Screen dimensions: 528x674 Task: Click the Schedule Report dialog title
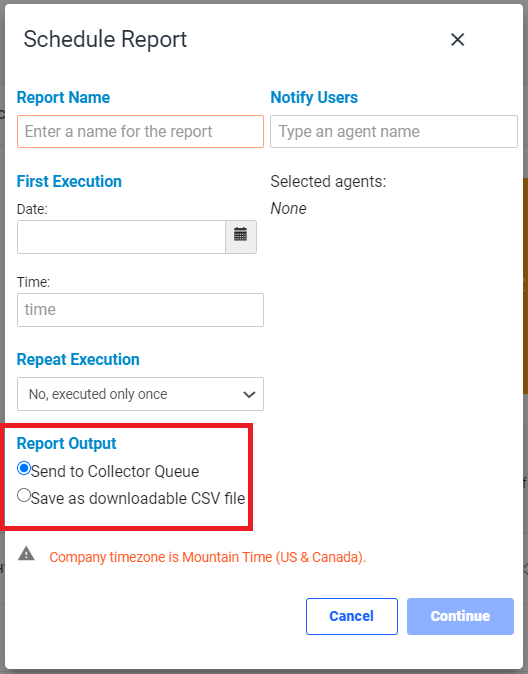click(x=105, y=40)
